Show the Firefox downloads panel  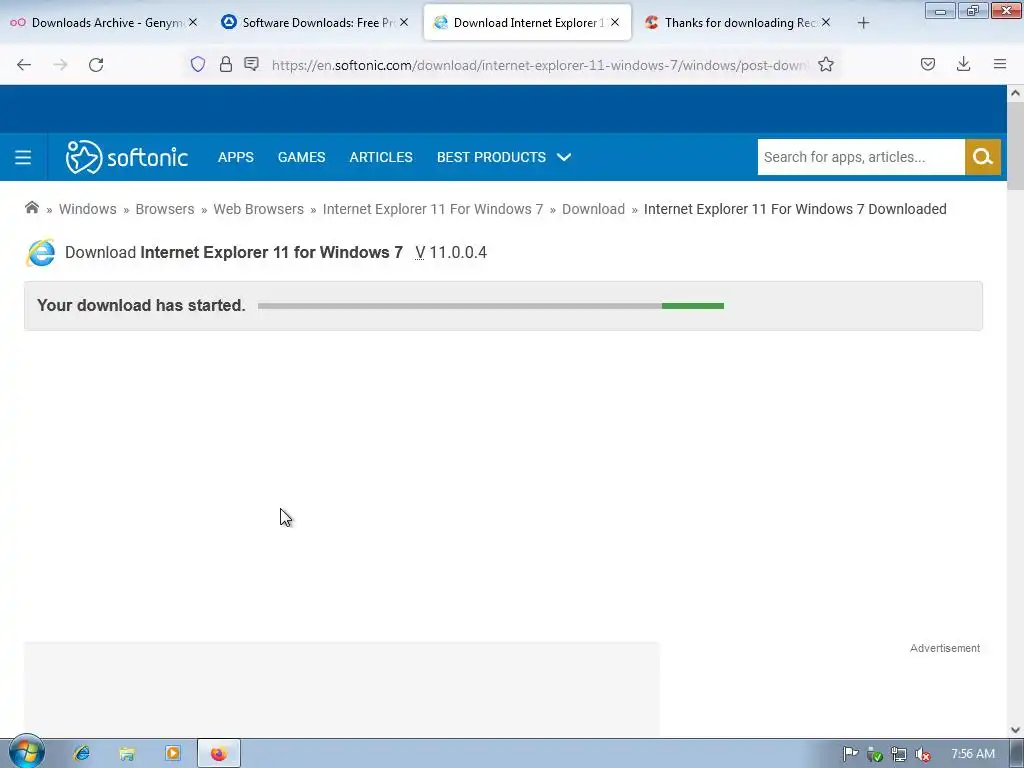click(963, 64)
